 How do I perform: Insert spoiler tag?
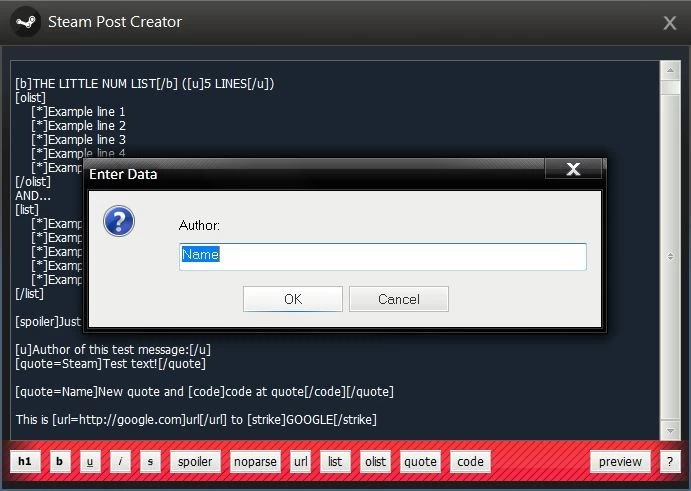point(195,461)
